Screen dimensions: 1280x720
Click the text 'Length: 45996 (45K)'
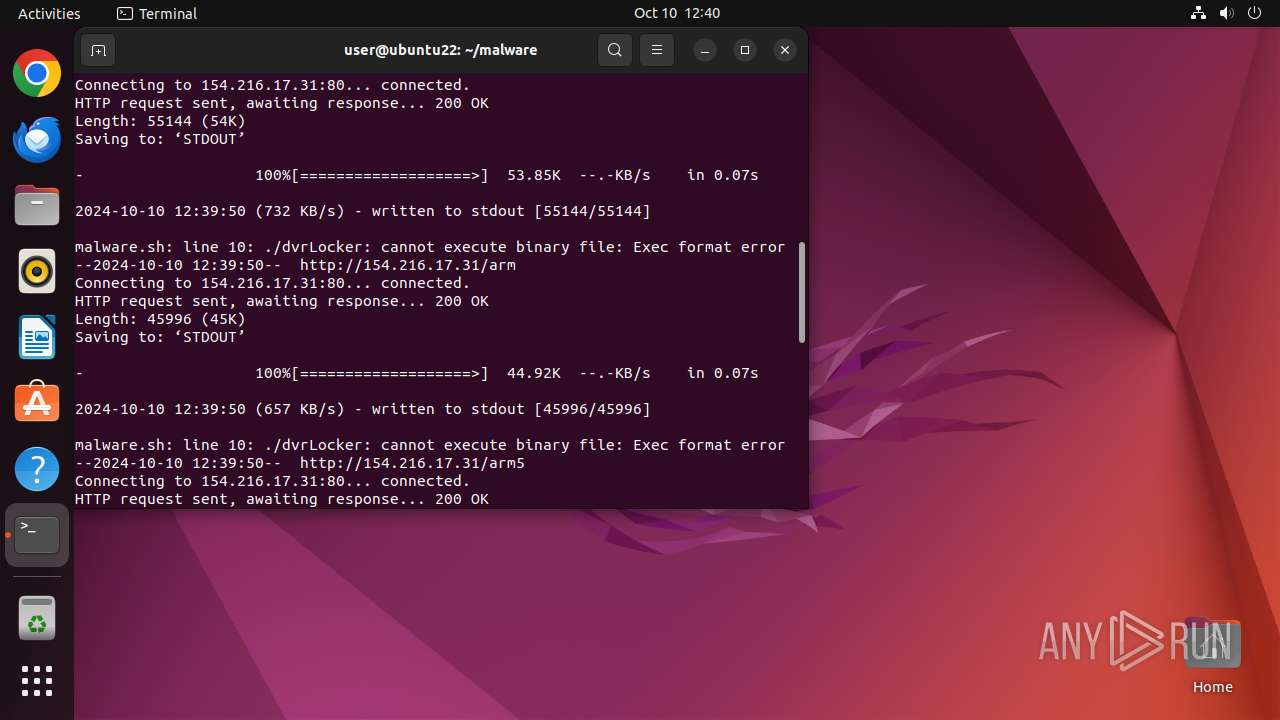tap(160, 319)
